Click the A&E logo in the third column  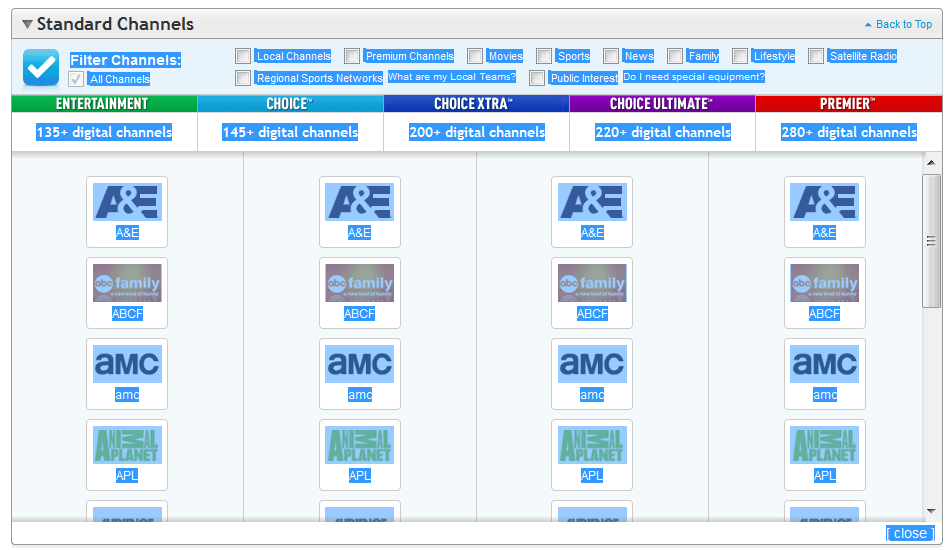[x=592, y=202]
